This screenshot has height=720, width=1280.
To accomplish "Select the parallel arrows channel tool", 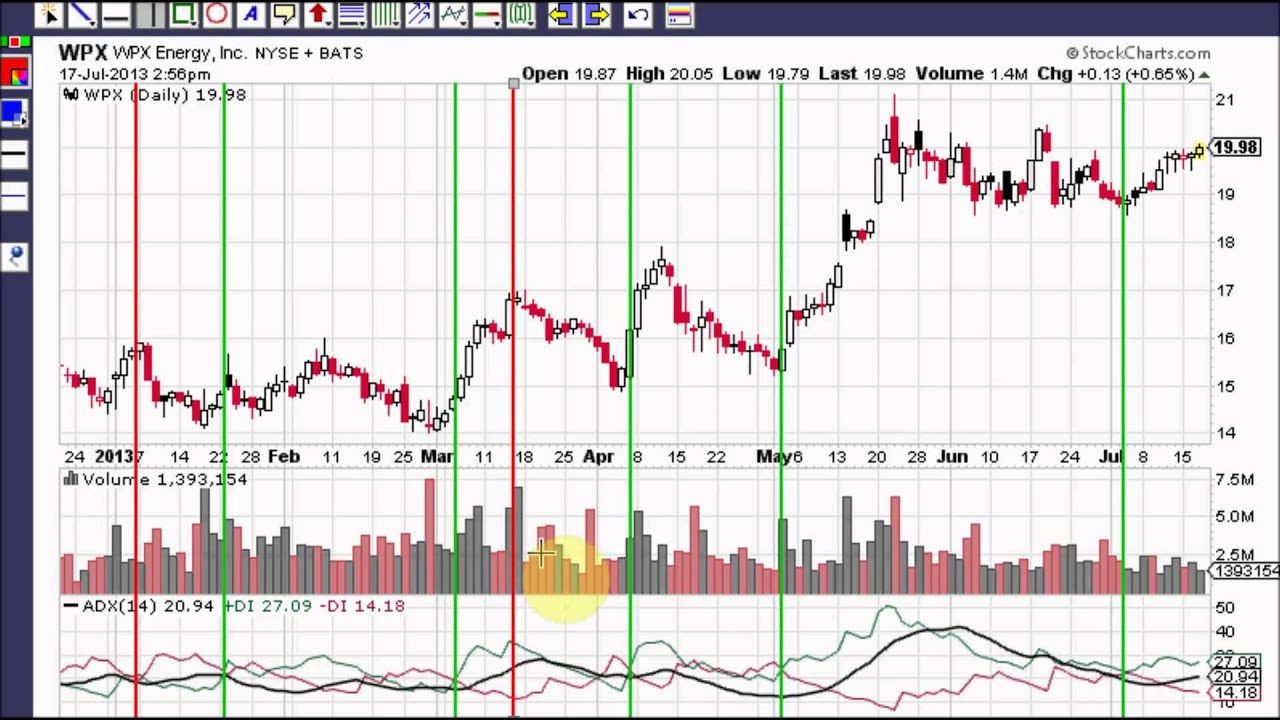I will (420, 14).
